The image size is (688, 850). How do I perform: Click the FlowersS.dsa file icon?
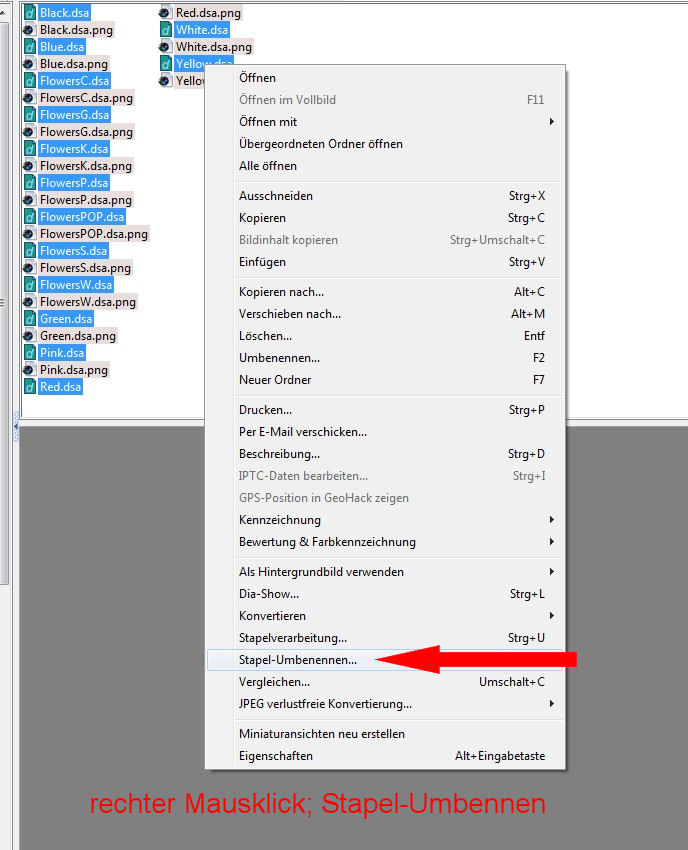tap(30, 250)
